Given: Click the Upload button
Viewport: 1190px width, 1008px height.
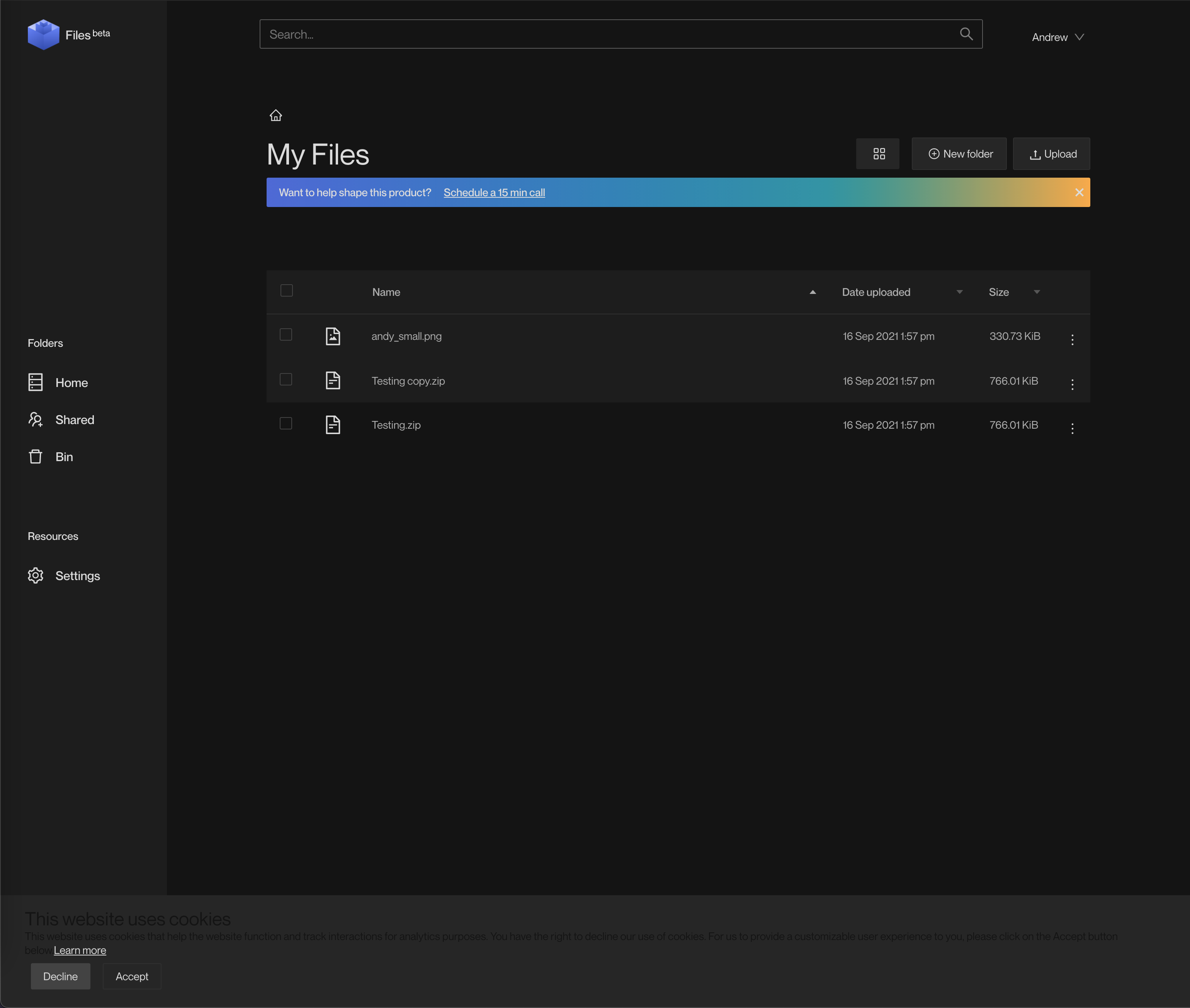Looking at the screenshot, I should pos(1051,153).
